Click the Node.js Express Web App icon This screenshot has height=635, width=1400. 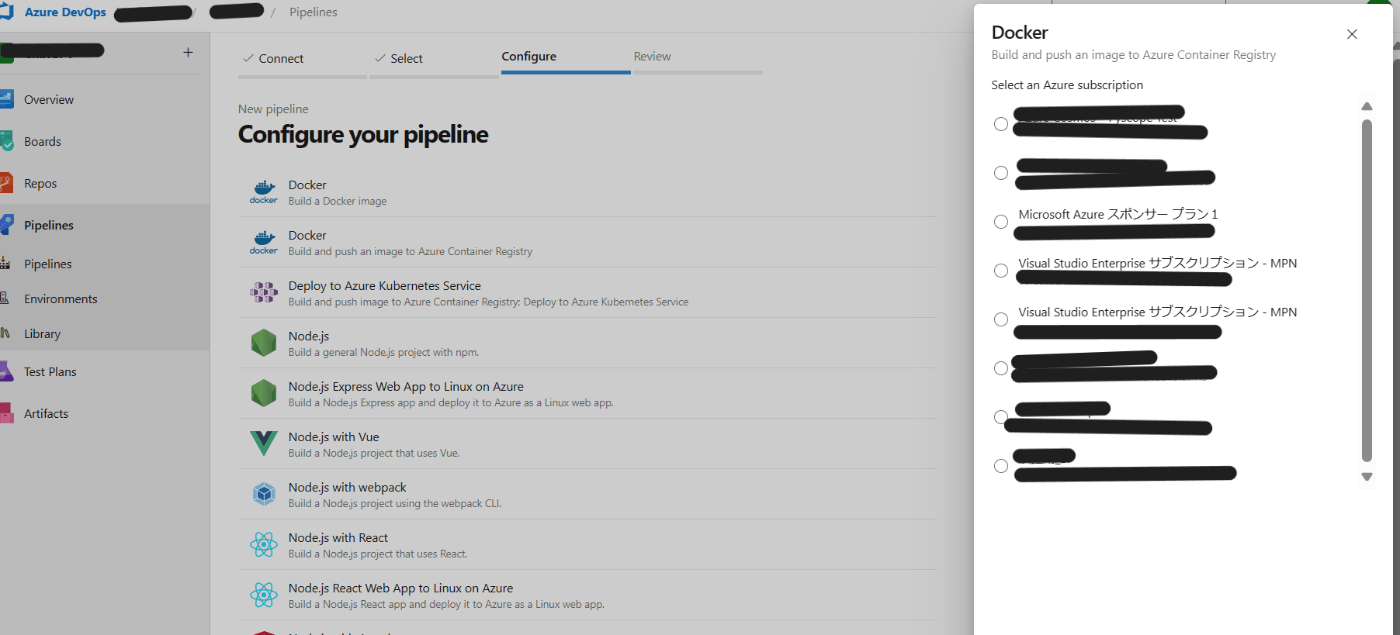pos(263,394)
